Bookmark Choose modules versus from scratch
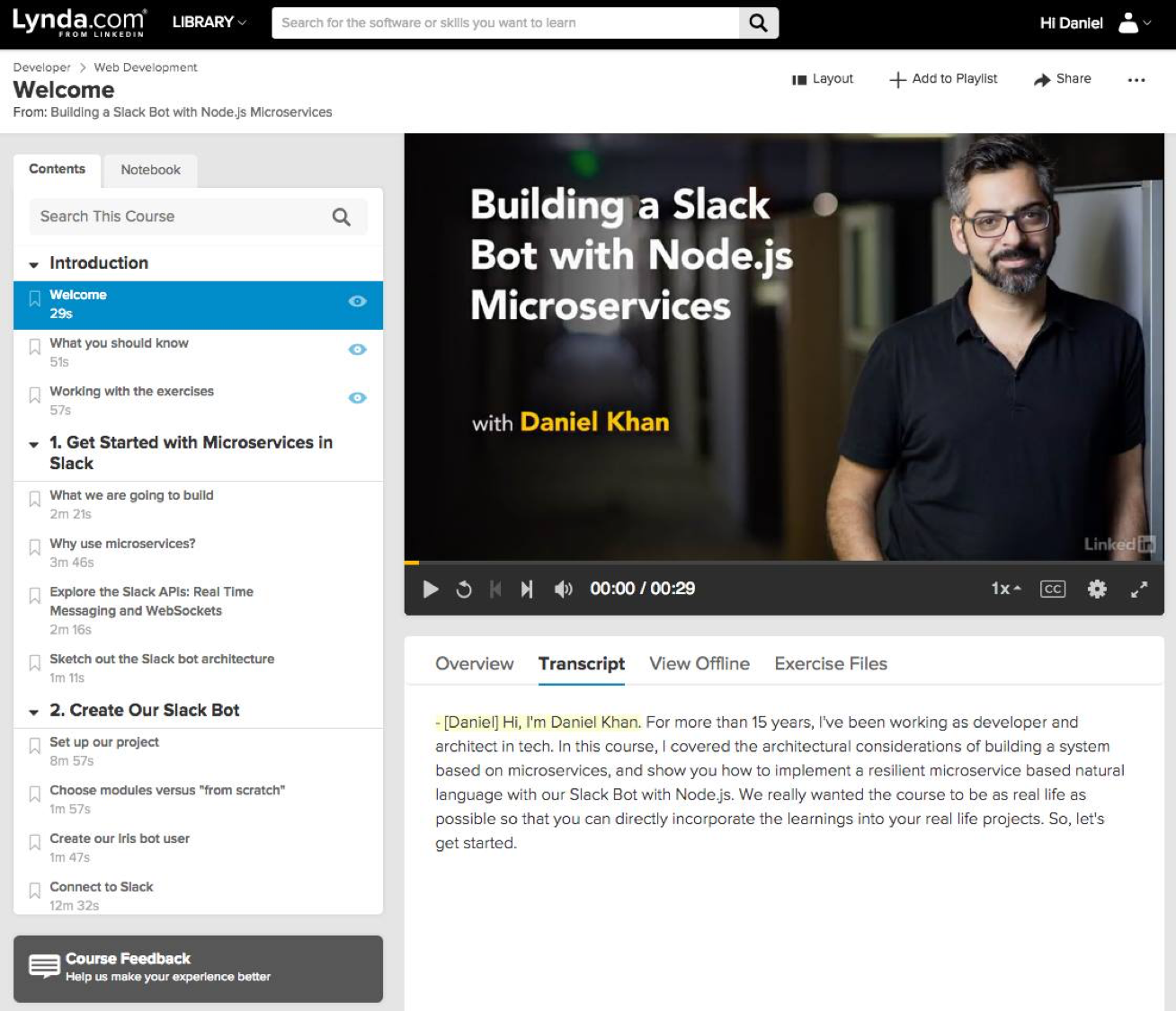 pos(35,794)
